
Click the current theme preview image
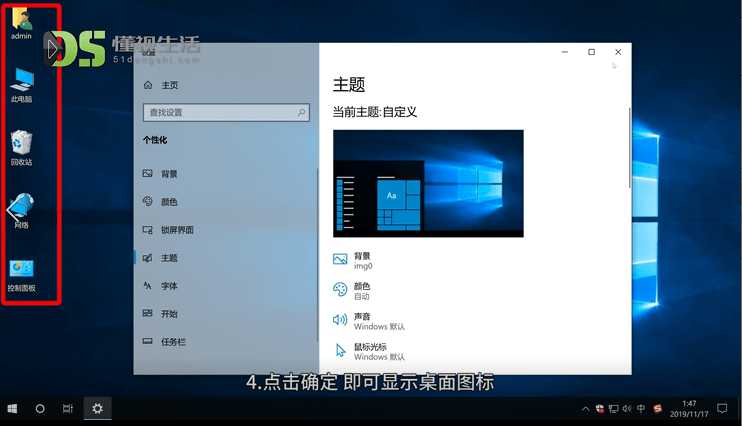pos(428,184)
